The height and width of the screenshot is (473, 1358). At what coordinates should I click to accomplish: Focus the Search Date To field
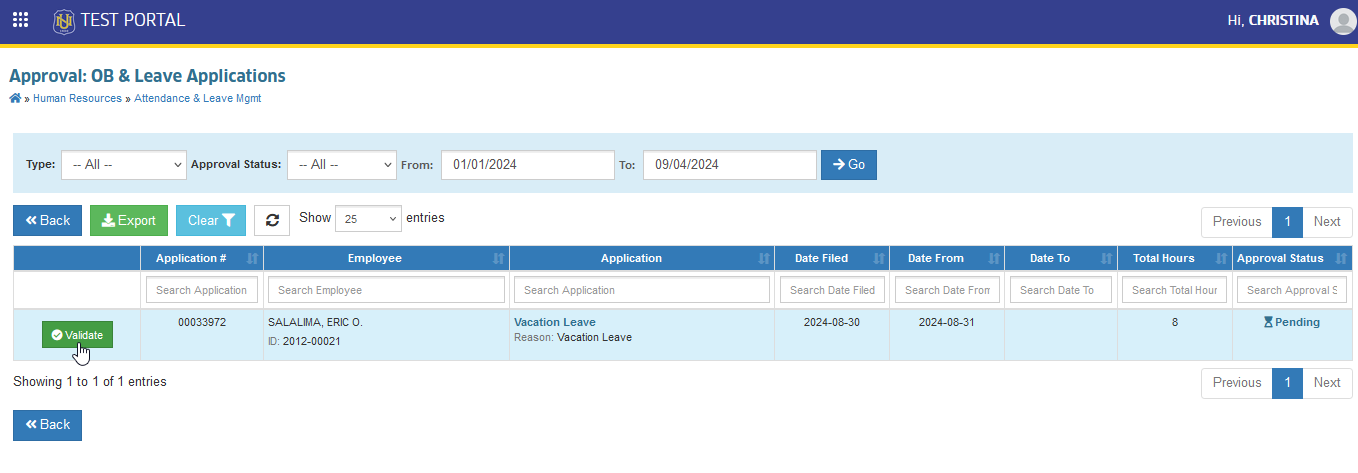pyautogui.click(x=1061, y=290)
